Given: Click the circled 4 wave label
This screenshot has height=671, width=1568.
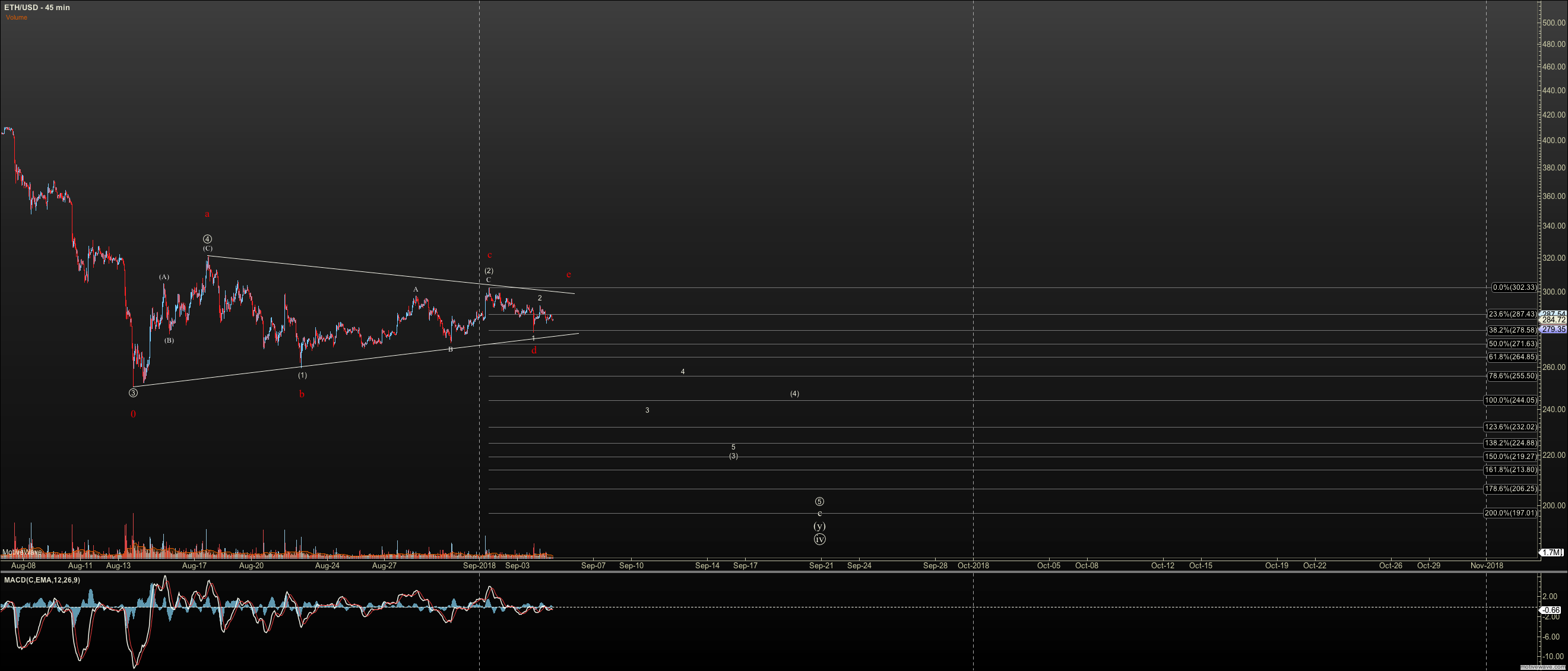Looking at the screenshot, I should coord(208,239).
